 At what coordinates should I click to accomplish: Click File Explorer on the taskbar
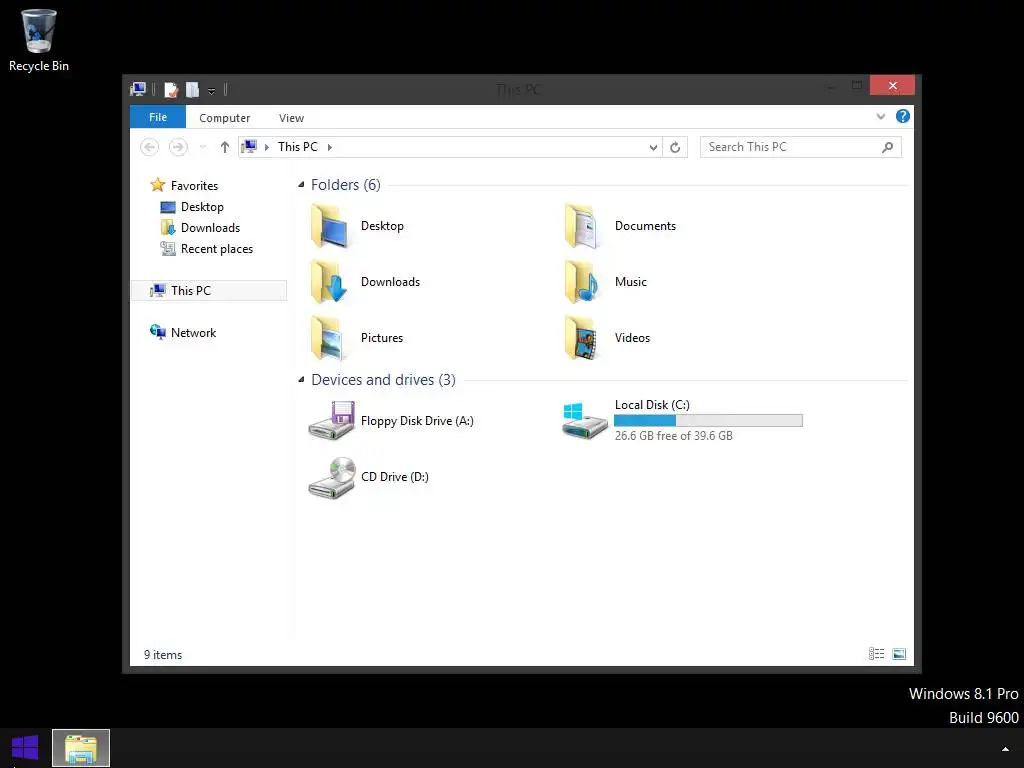(81, 748)
